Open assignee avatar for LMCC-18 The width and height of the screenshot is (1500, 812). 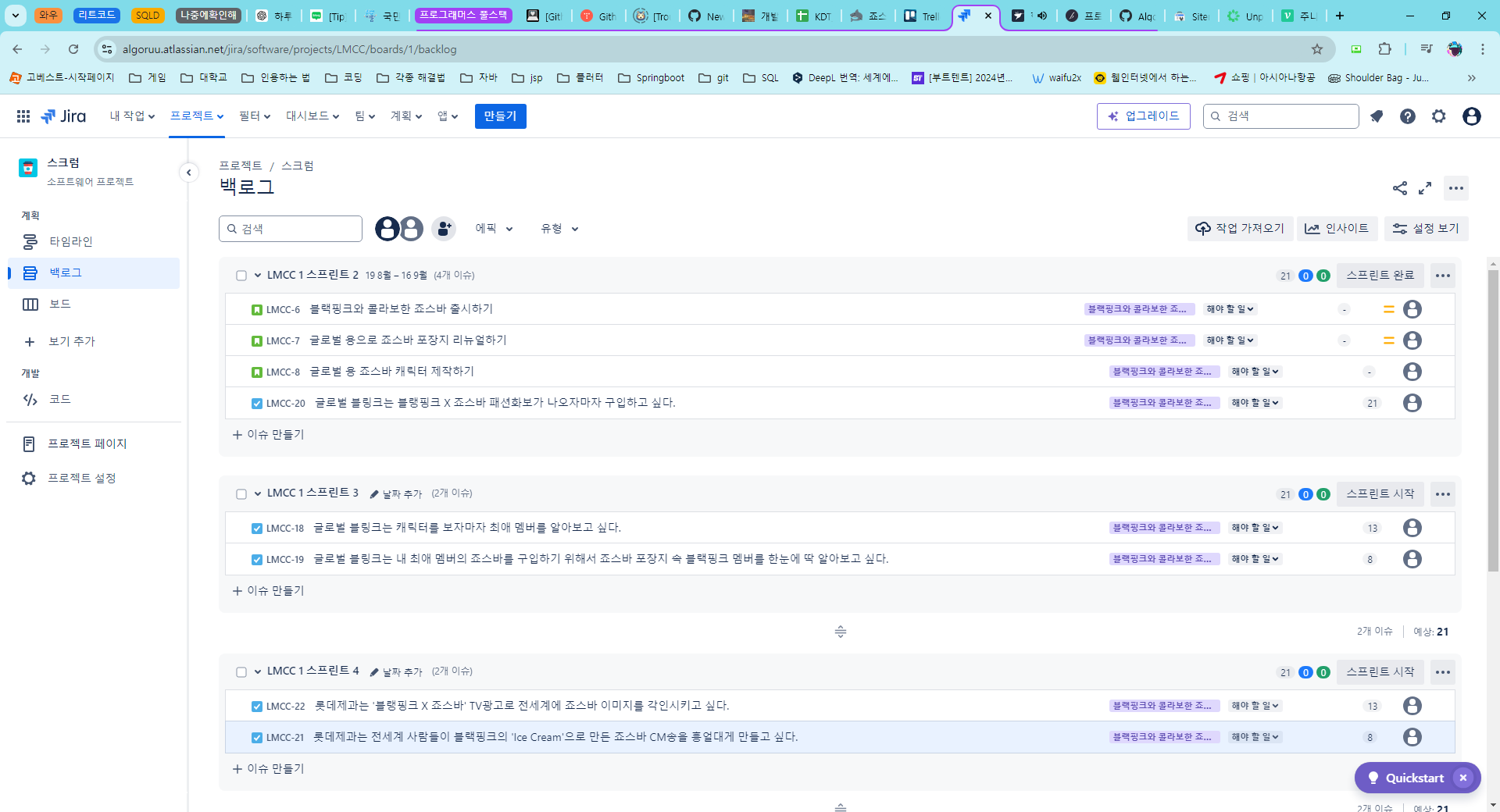[1412, 528]
